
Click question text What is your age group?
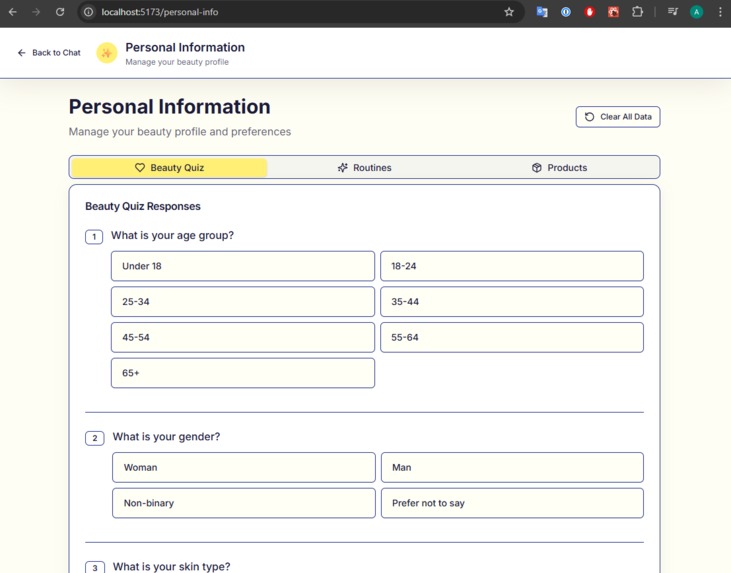(x=172, y=235)
